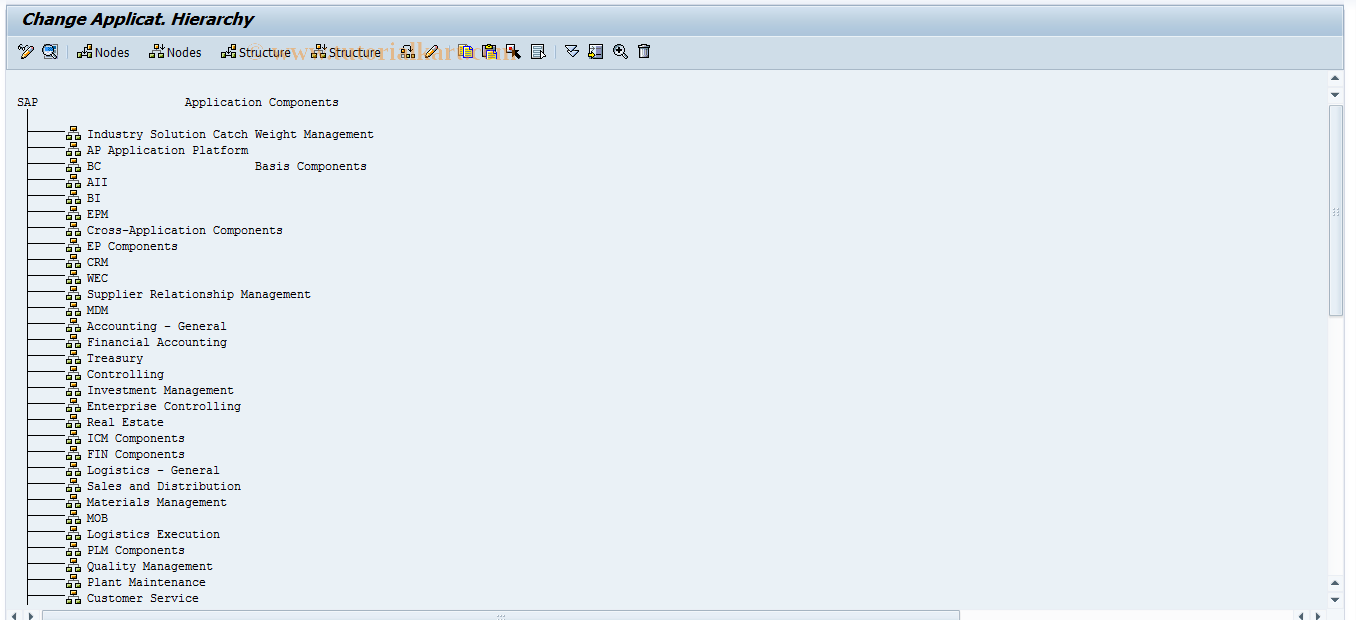Click the expand subtree triangle icon
Screen dimensions: 1356x620
point(572,52)
